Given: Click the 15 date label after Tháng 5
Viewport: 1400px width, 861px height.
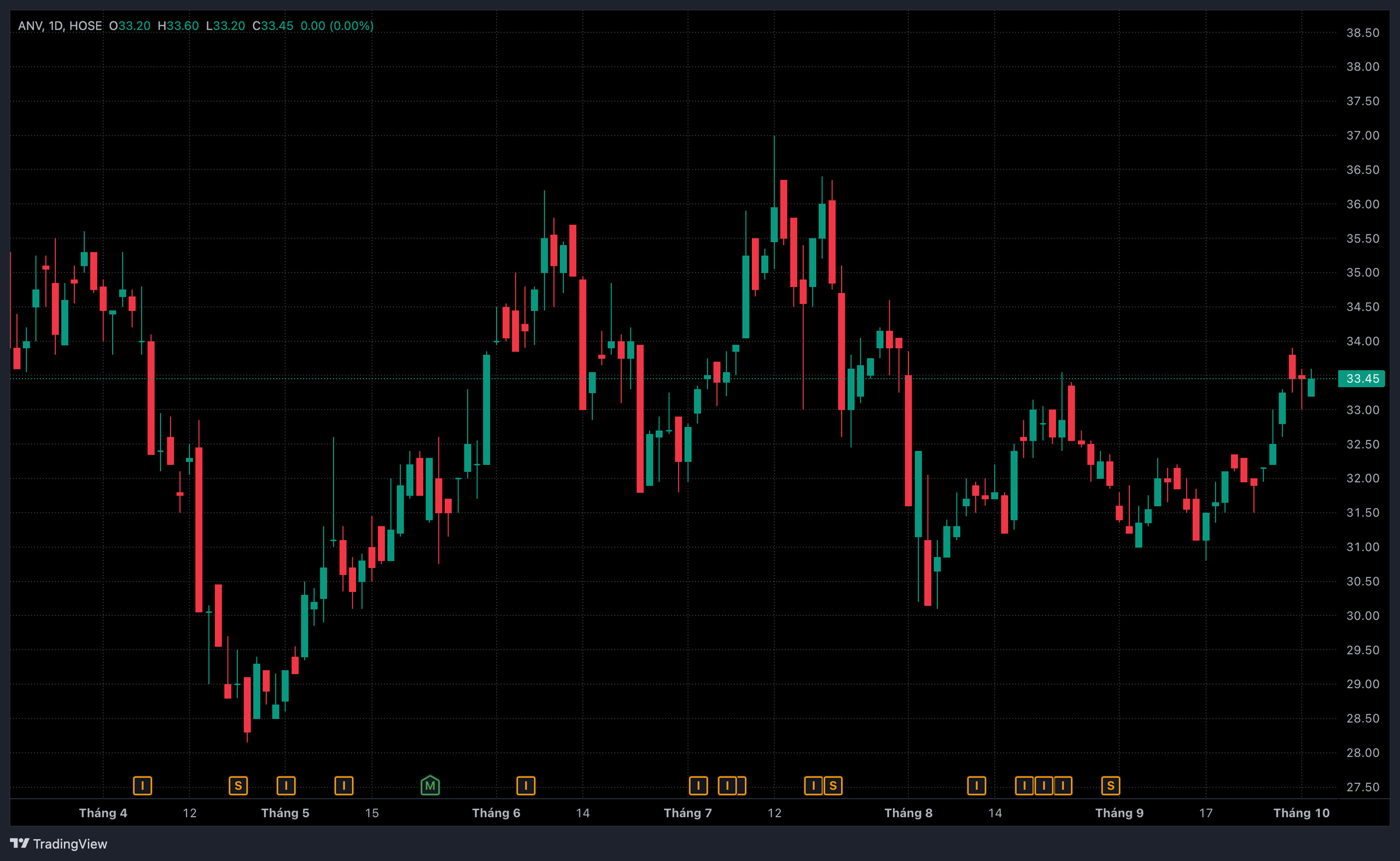Looking at the screenshot, I should point(372,812).
